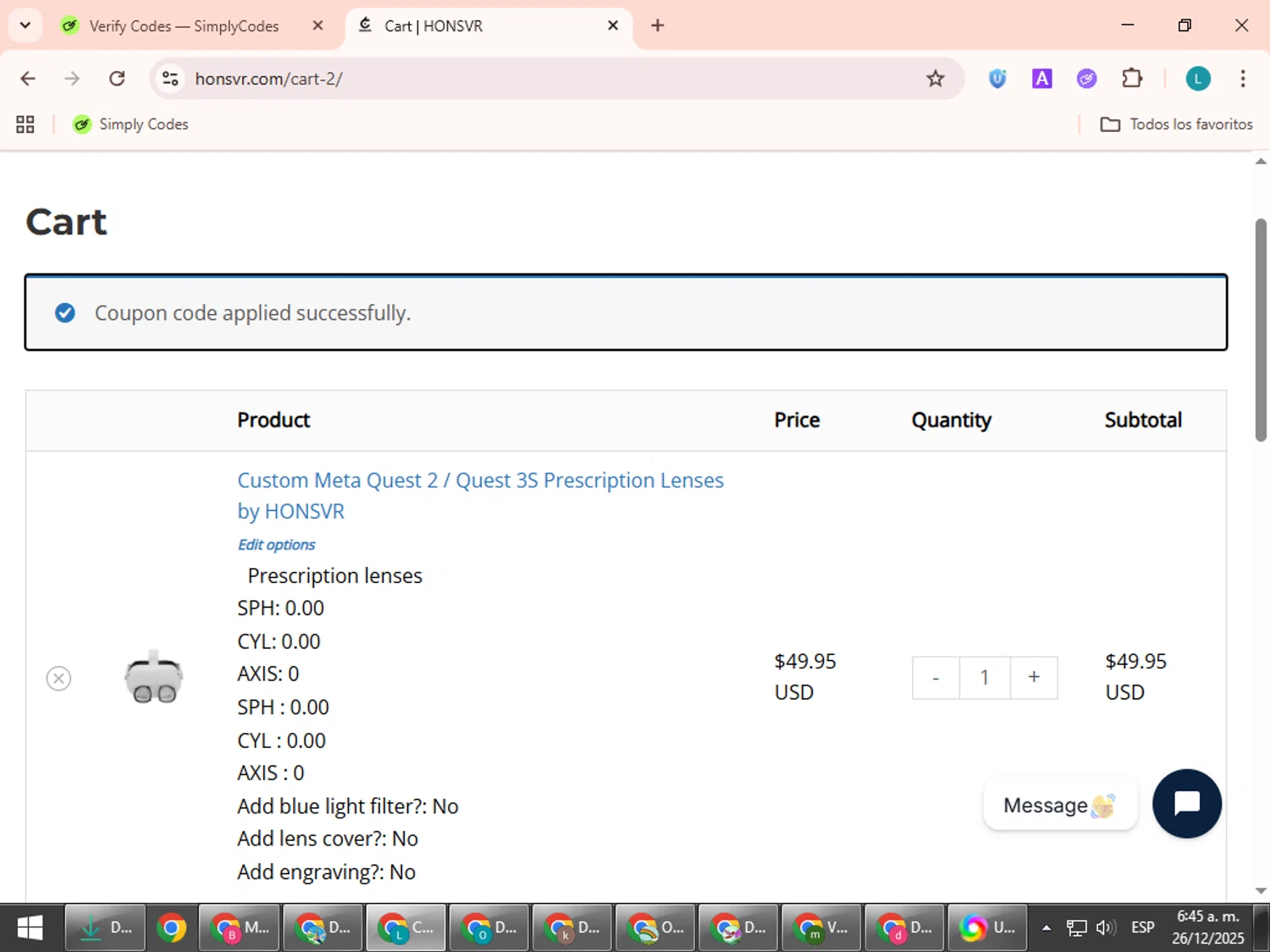The image size is (1270, 952).
Task: View site information icon in address bar
Action: click(x=170, y=79)
